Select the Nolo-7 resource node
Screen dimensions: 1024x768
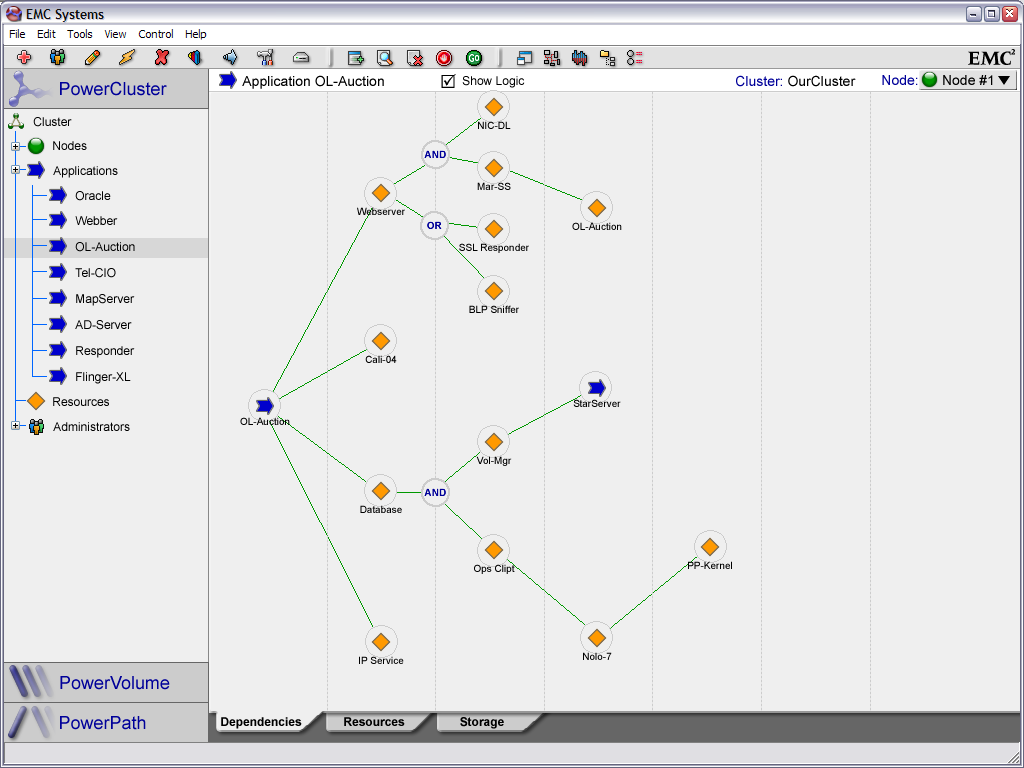pos(596,637)
